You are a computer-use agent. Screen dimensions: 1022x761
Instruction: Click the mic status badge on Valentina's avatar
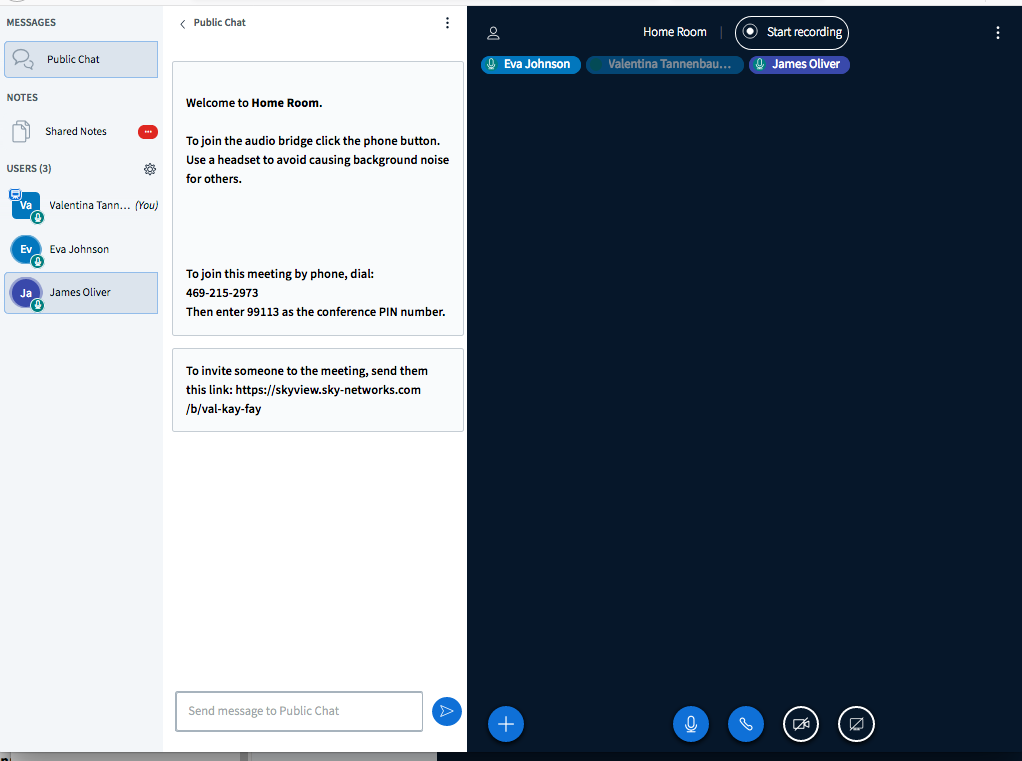coord(38,218)
